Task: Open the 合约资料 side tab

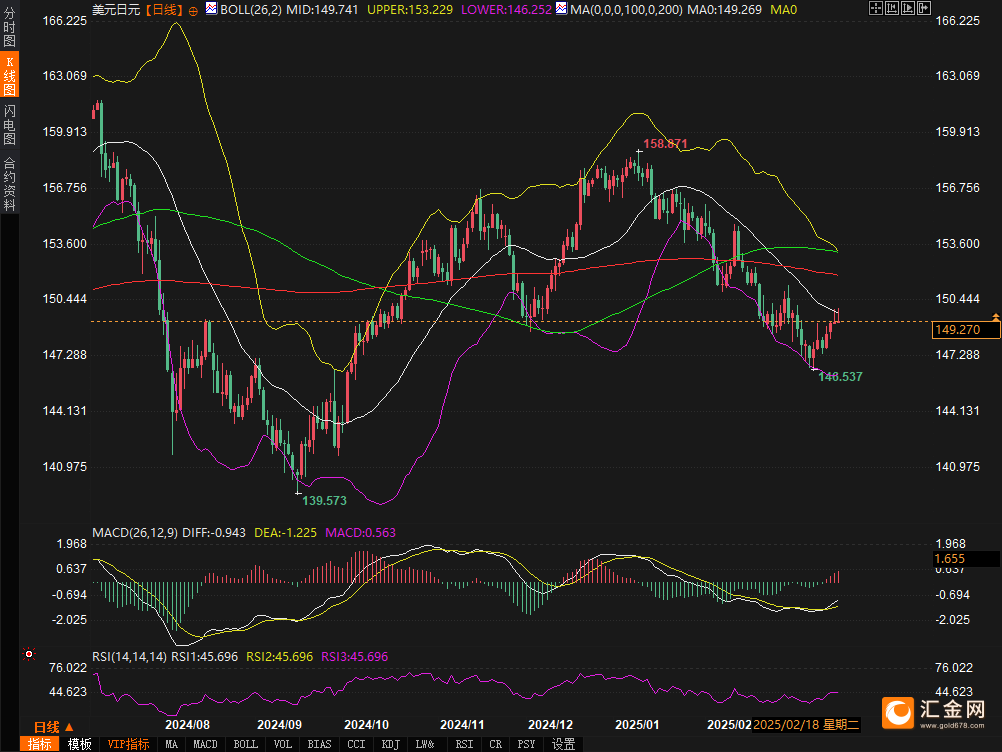Action: pos(10,183)
